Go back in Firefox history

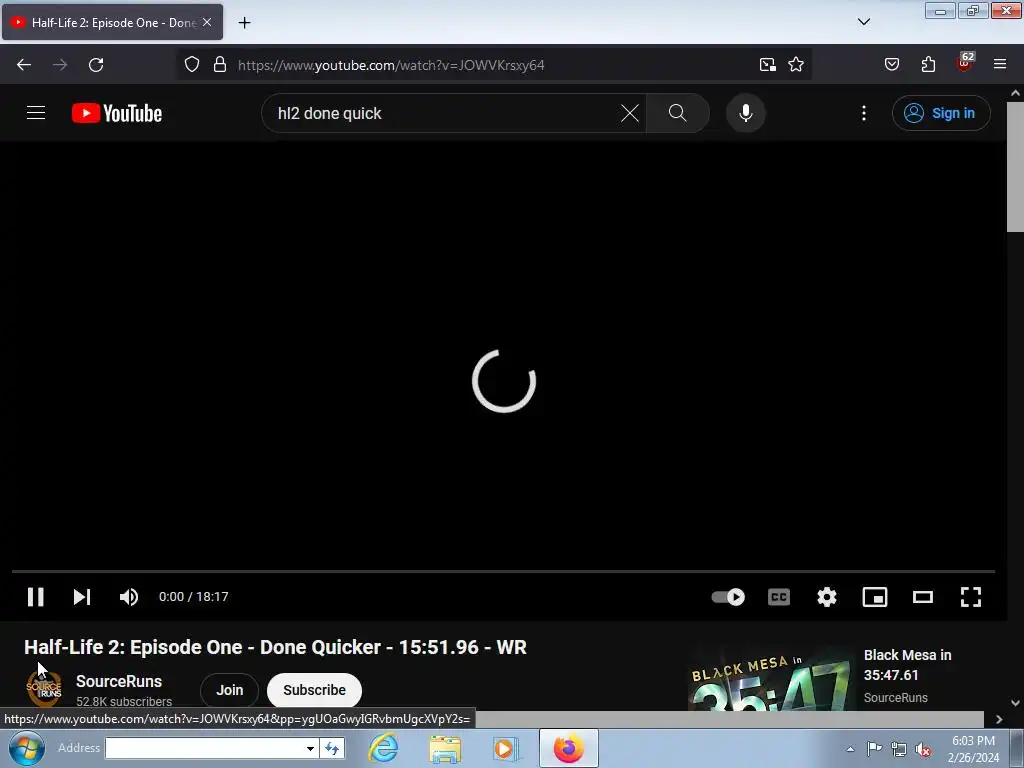[24, 65]
